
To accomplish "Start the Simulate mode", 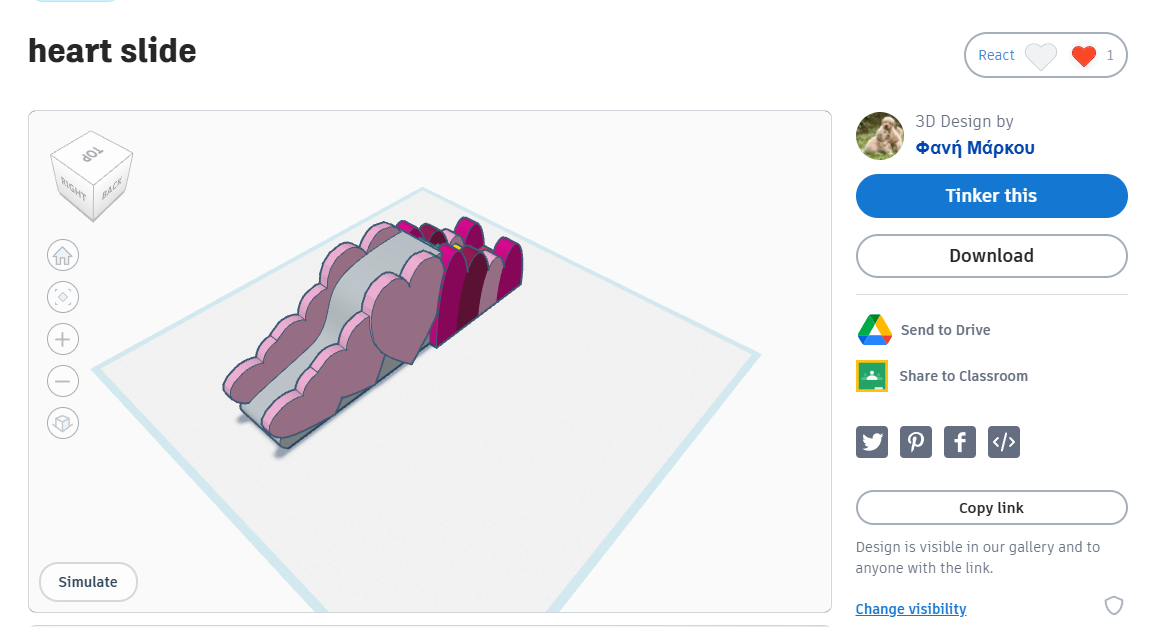I will click(x=88, y=582).
